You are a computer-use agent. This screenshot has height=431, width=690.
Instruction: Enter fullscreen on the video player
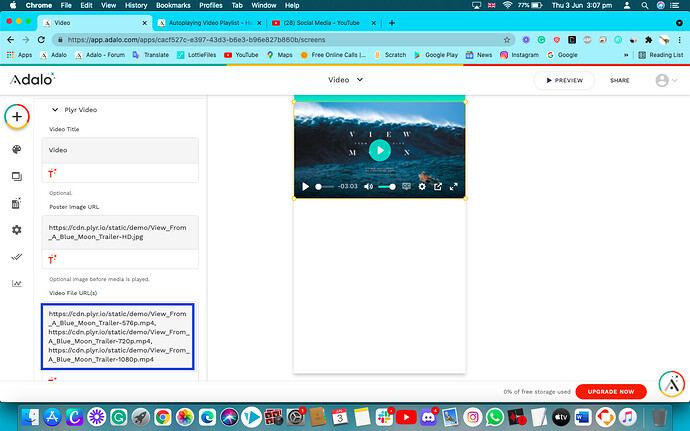coord(454,187)
